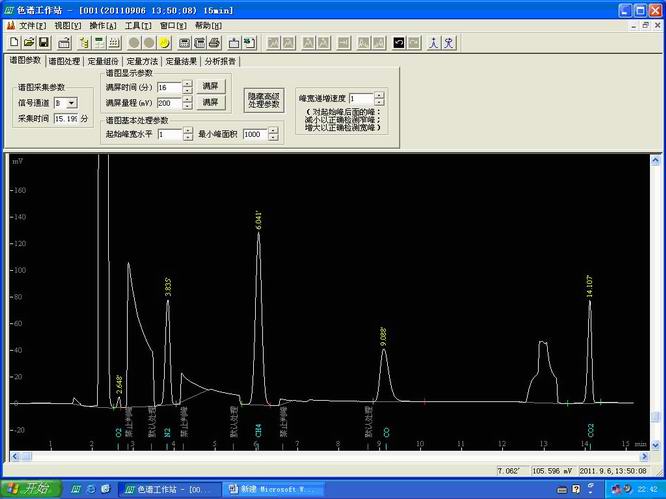This screenshot has width=666, height=499.
Task: Click the toolbar icon right of Save
Action: 65,42
